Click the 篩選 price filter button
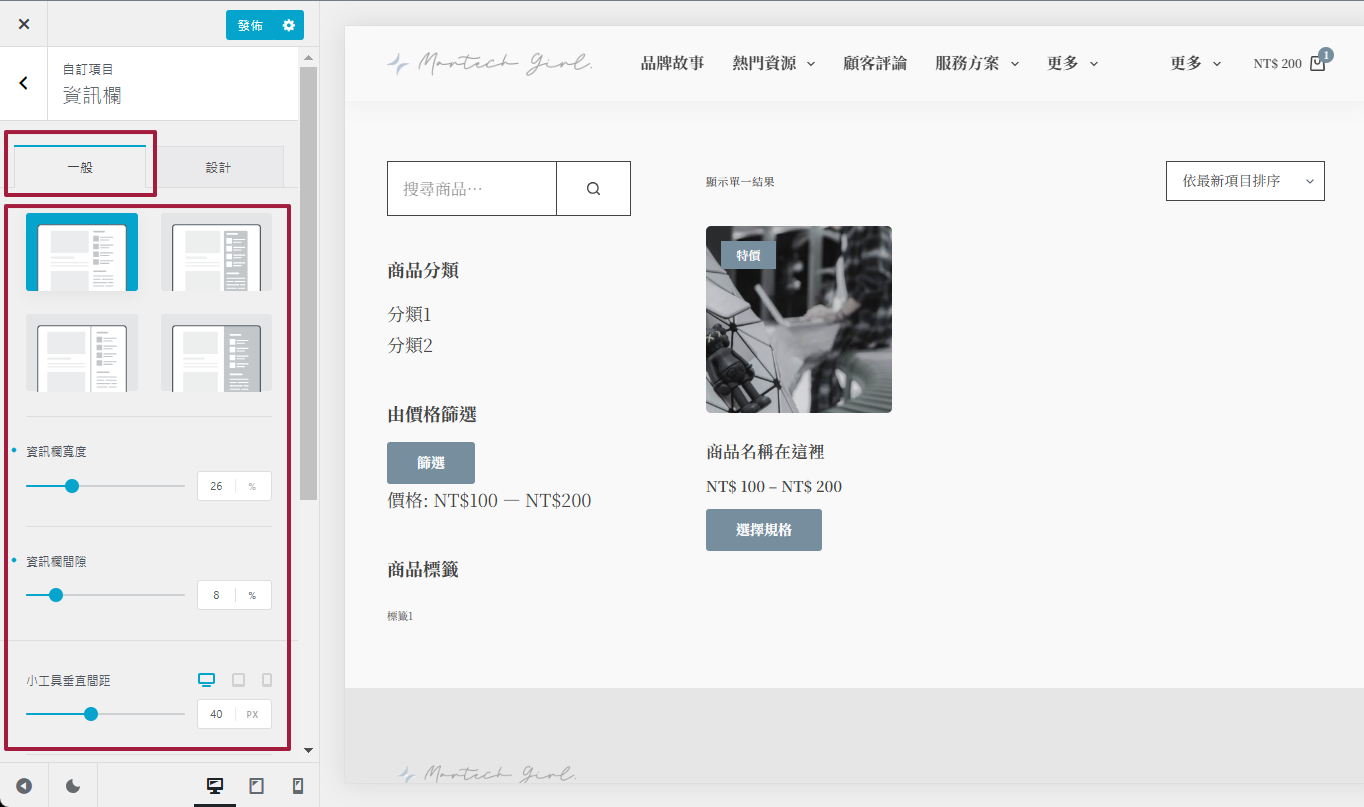Viewport: 1364px width, 807px height. point(431,463)
